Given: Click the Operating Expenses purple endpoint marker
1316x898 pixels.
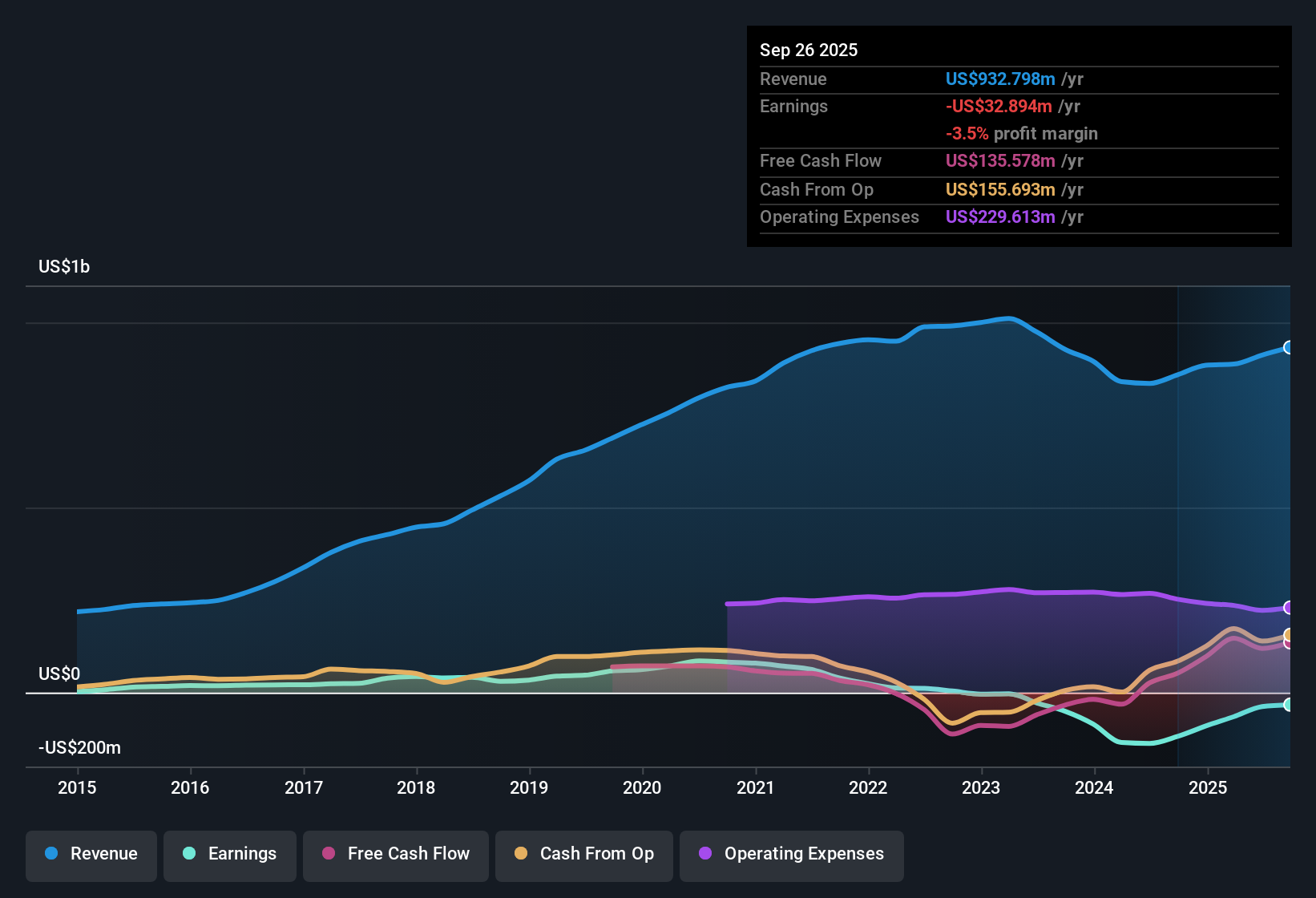Looking at the screenshot, I should [1289, 608].
